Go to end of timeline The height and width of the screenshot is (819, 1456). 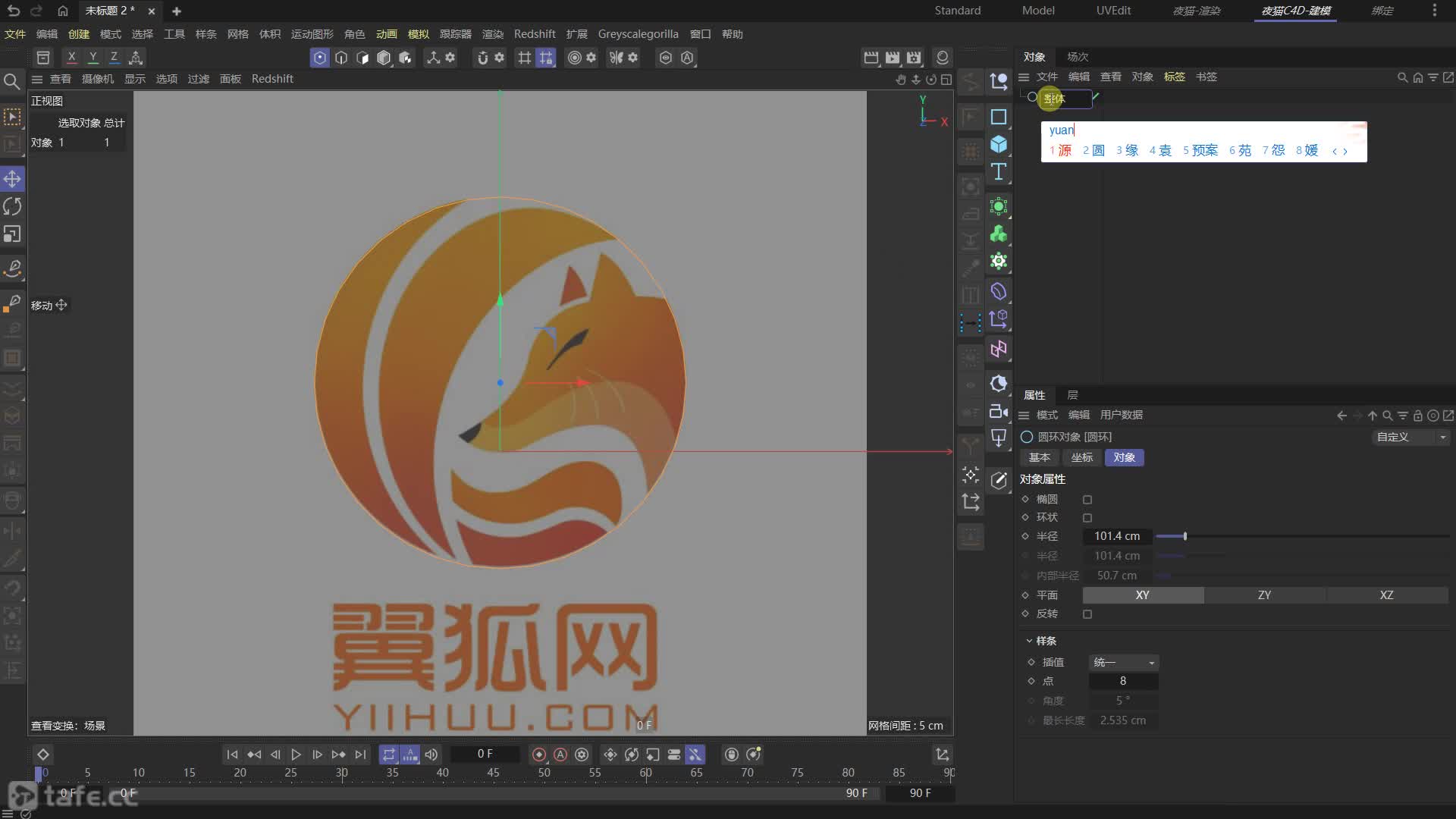pyautogui.click(x=360, y=755)
